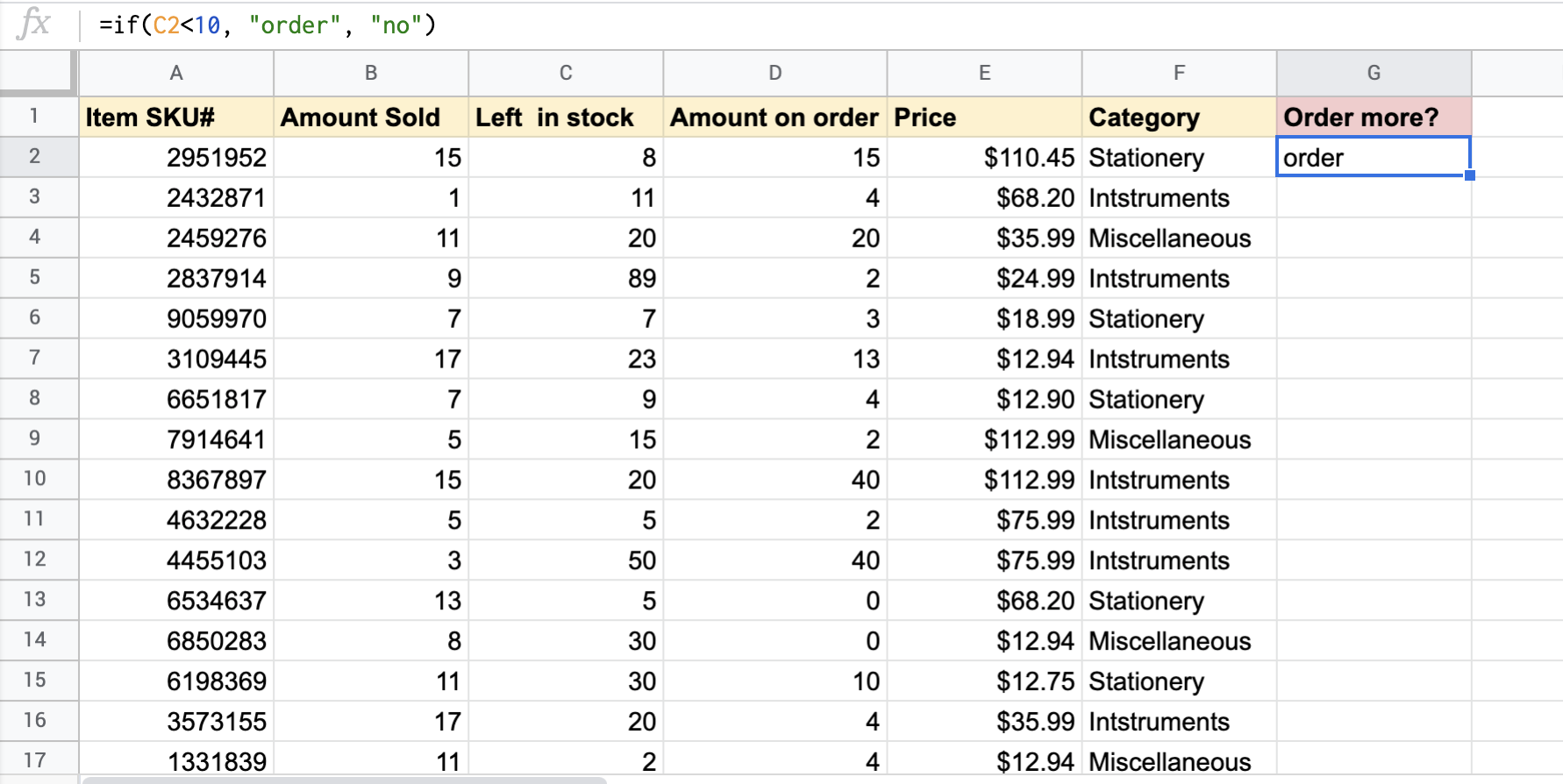Select SKU cell 2837914
The image size is (1563, 784).
[x=176, y=278]
